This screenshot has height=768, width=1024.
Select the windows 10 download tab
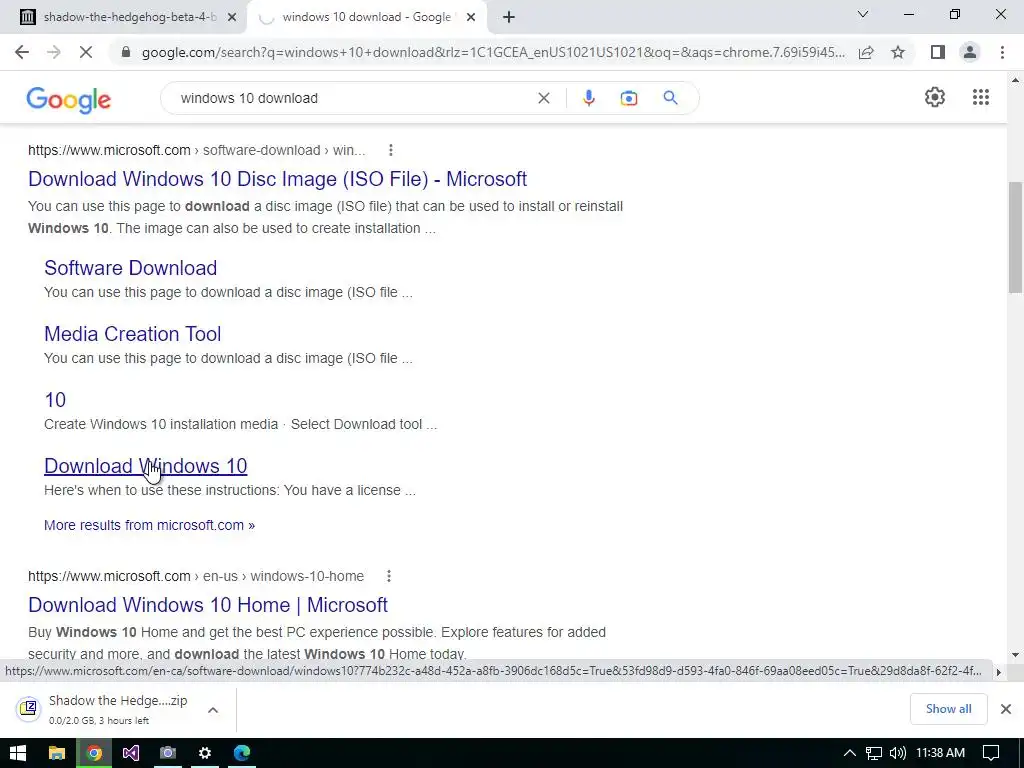coord(366,17)
